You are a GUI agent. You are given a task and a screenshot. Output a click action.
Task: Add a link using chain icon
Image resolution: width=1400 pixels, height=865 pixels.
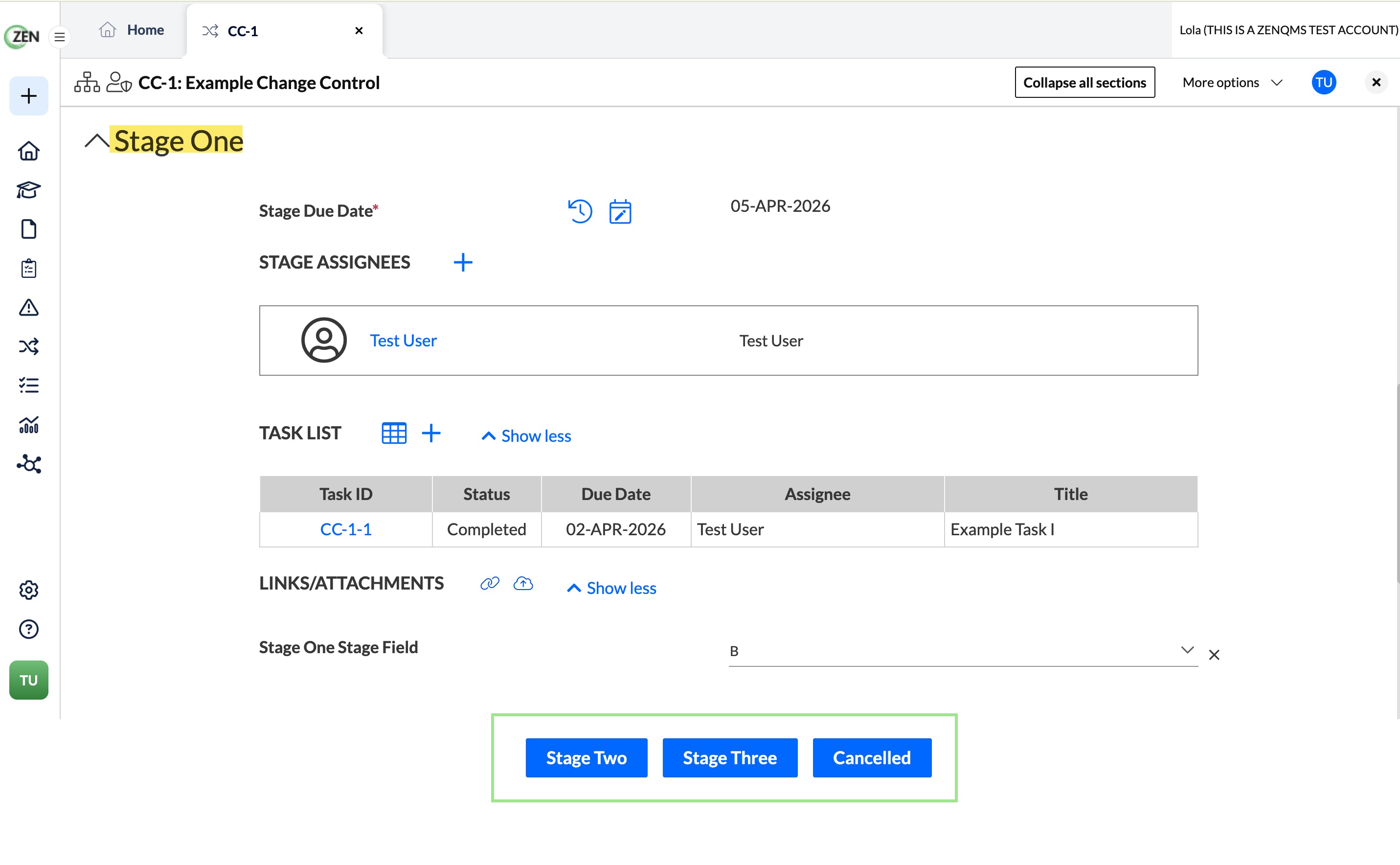(x=490, y=584)
